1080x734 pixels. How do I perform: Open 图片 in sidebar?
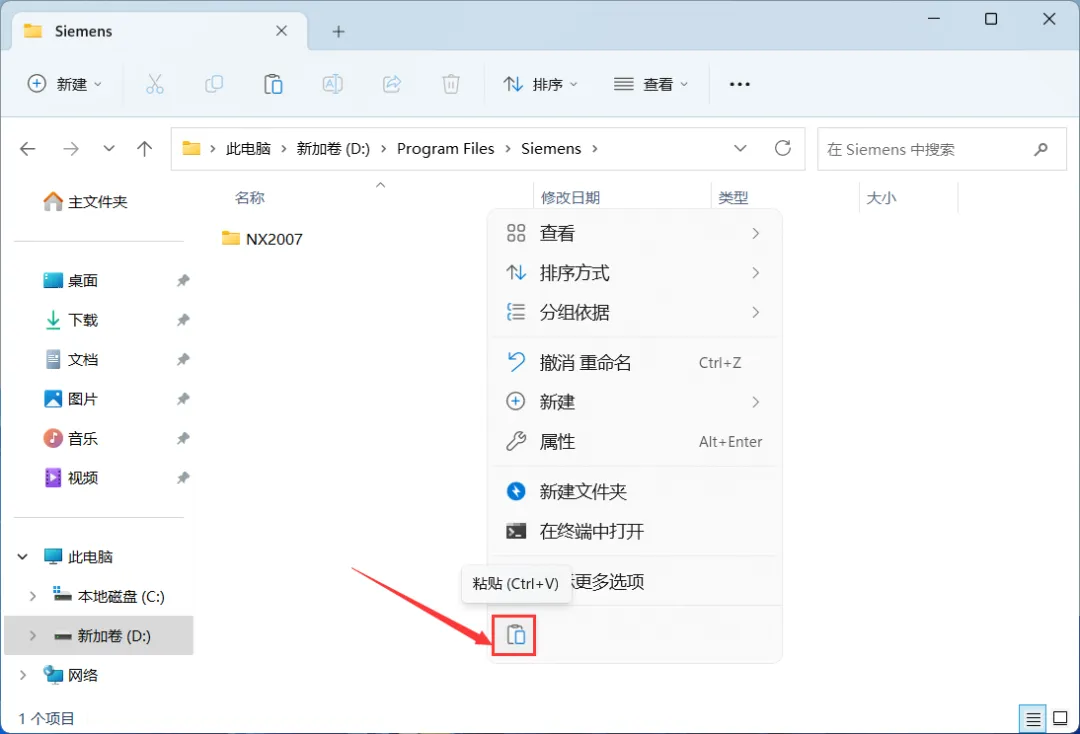(x=71, y=399)
